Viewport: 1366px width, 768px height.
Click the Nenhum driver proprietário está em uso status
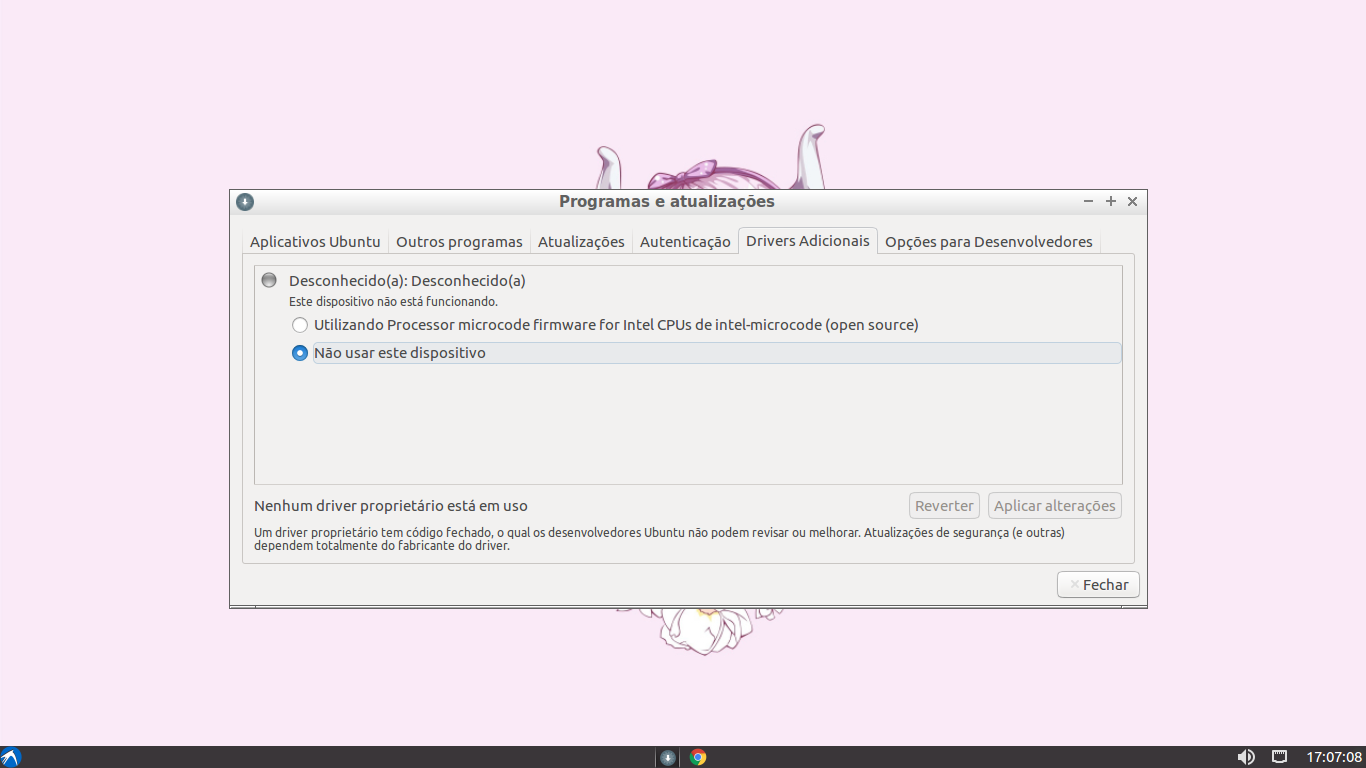pos(391,506)
